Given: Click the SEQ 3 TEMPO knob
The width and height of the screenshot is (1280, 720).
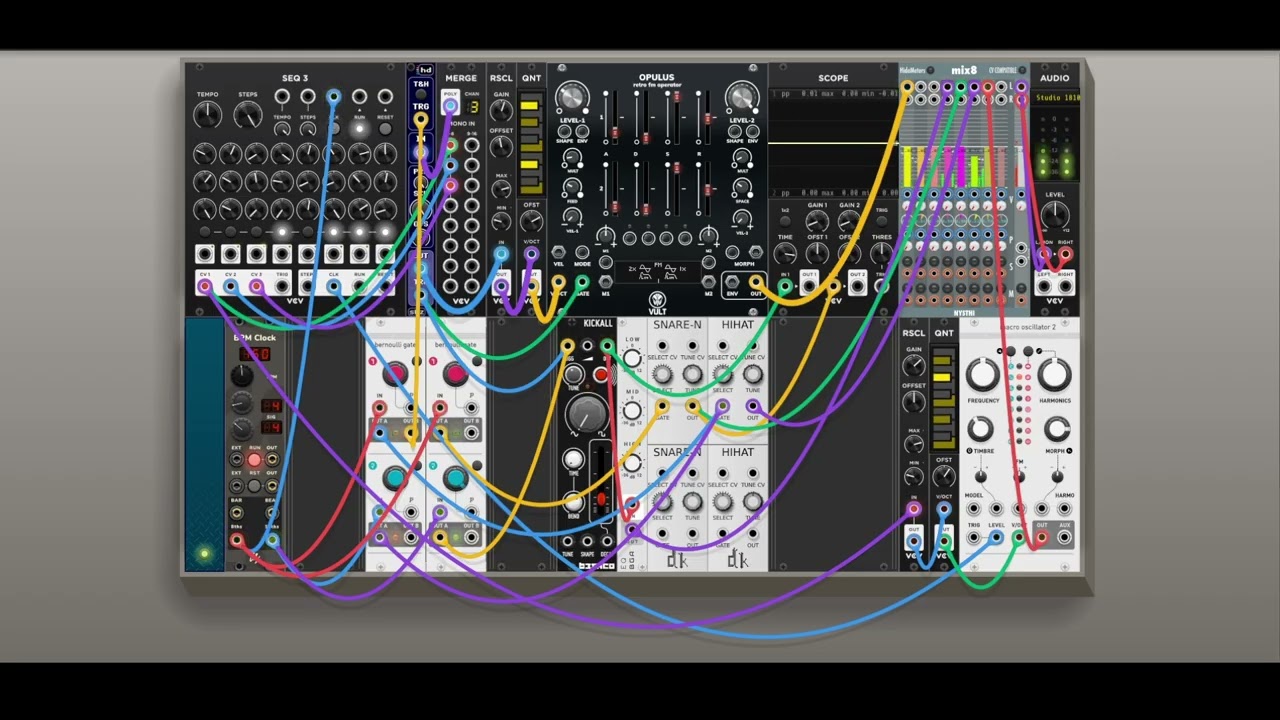Looking at the screenshot, I should 207,116.
